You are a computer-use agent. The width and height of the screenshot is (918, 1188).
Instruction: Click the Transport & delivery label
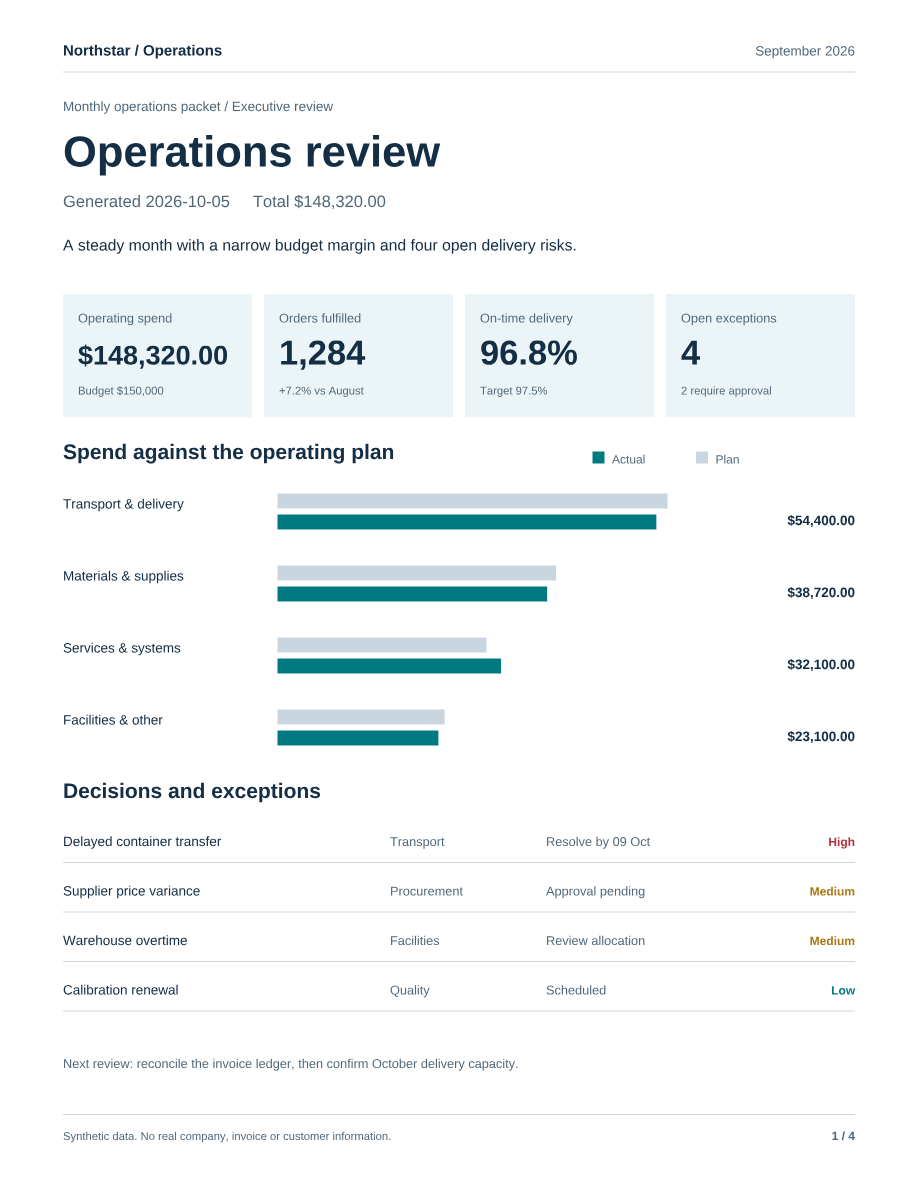(123, 505)
